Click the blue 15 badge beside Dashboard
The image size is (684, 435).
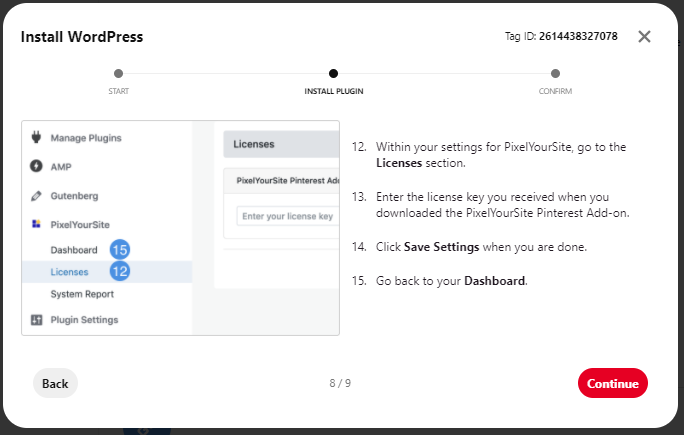(x=120, y=250)
